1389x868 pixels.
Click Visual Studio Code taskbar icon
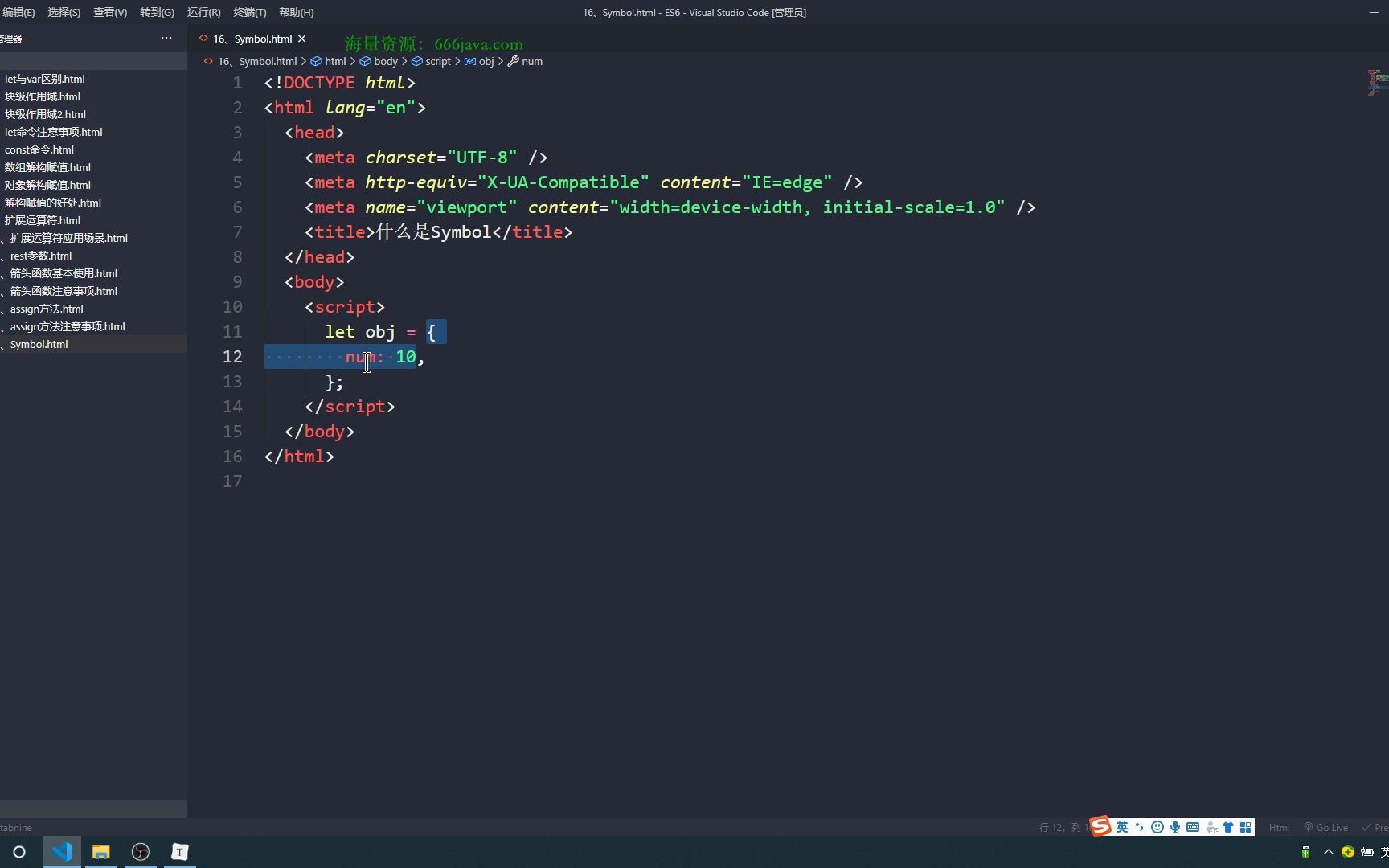62,852
